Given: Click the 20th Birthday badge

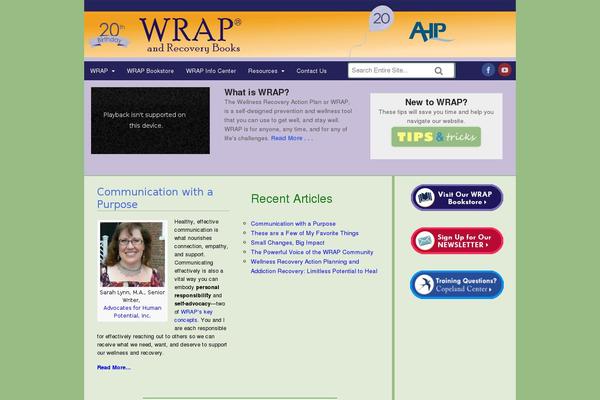Looking at the screenshot, I should click(x=109, y=35).
